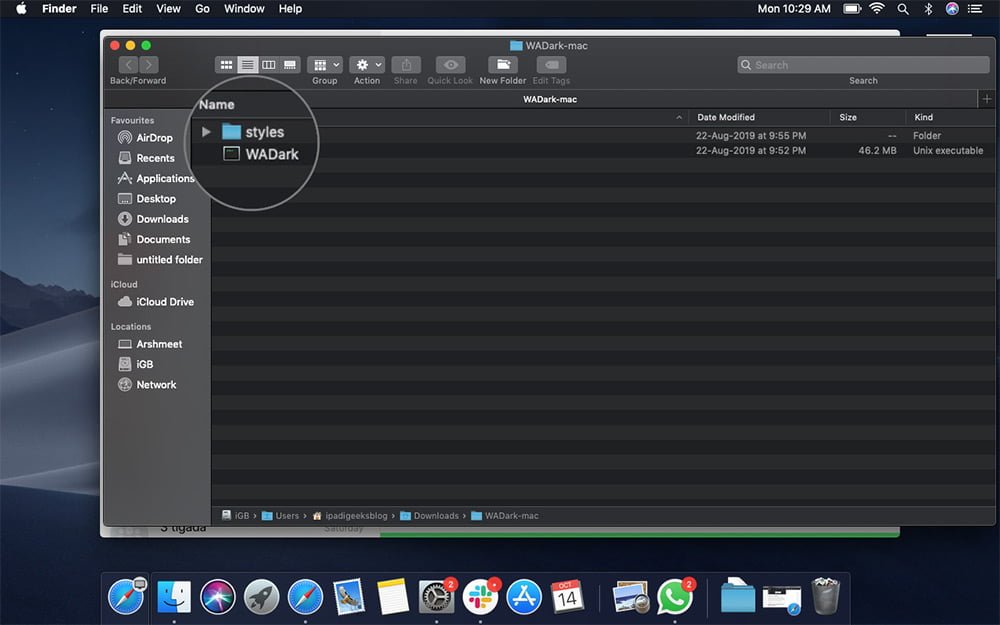The image size is (1000, 625).
Task: Open Downloads in the sidebar
Action: pos(153,219)
